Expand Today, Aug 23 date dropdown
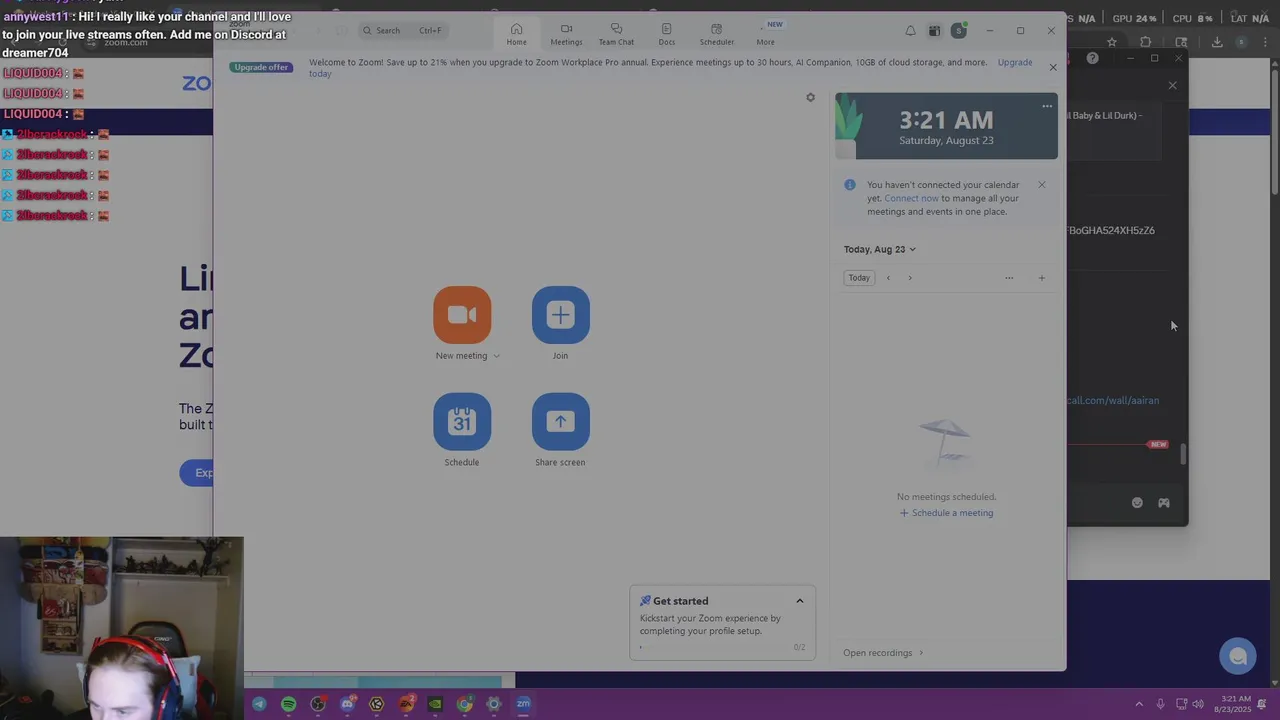Viewport: 1280px width, 720px height. click(x=880, y=249)
